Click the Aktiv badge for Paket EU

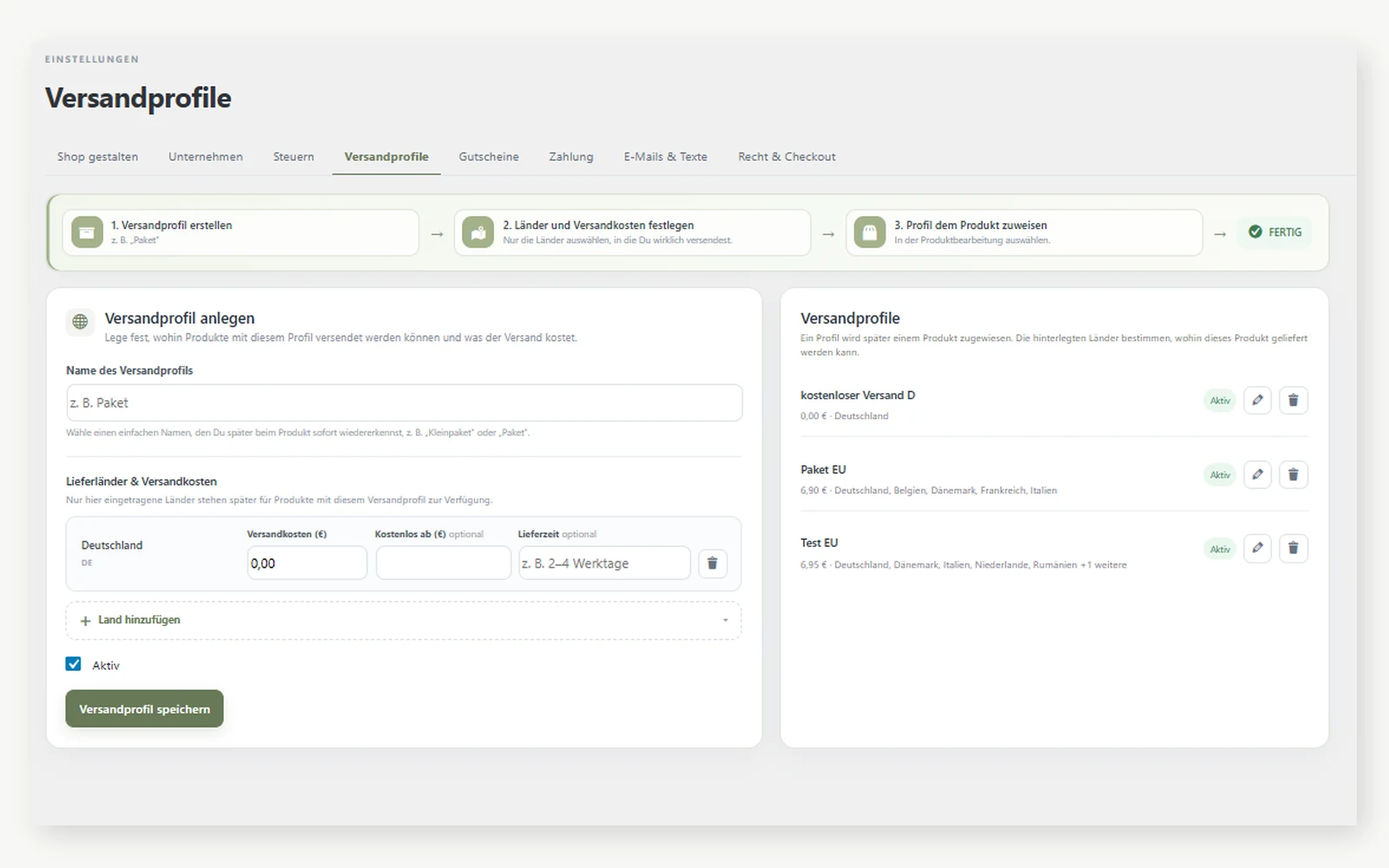(x=1220, y=475)
